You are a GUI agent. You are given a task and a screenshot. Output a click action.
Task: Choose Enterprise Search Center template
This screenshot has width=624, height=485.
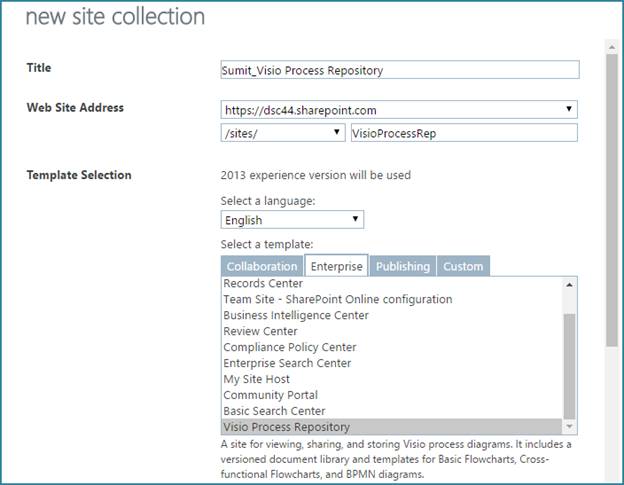287,363
